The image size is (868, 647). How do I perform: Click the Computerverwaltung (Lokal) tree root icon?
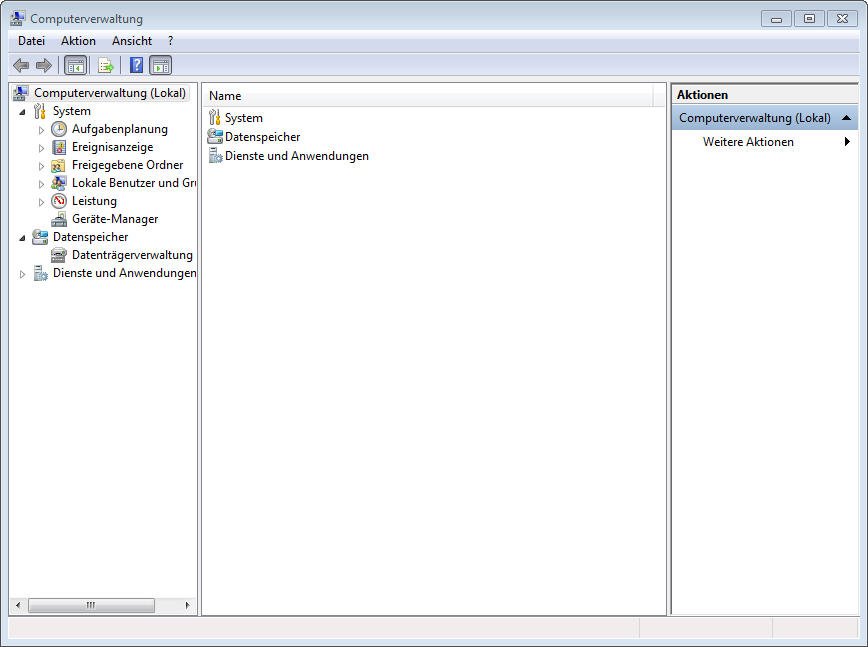coord(20,93)
